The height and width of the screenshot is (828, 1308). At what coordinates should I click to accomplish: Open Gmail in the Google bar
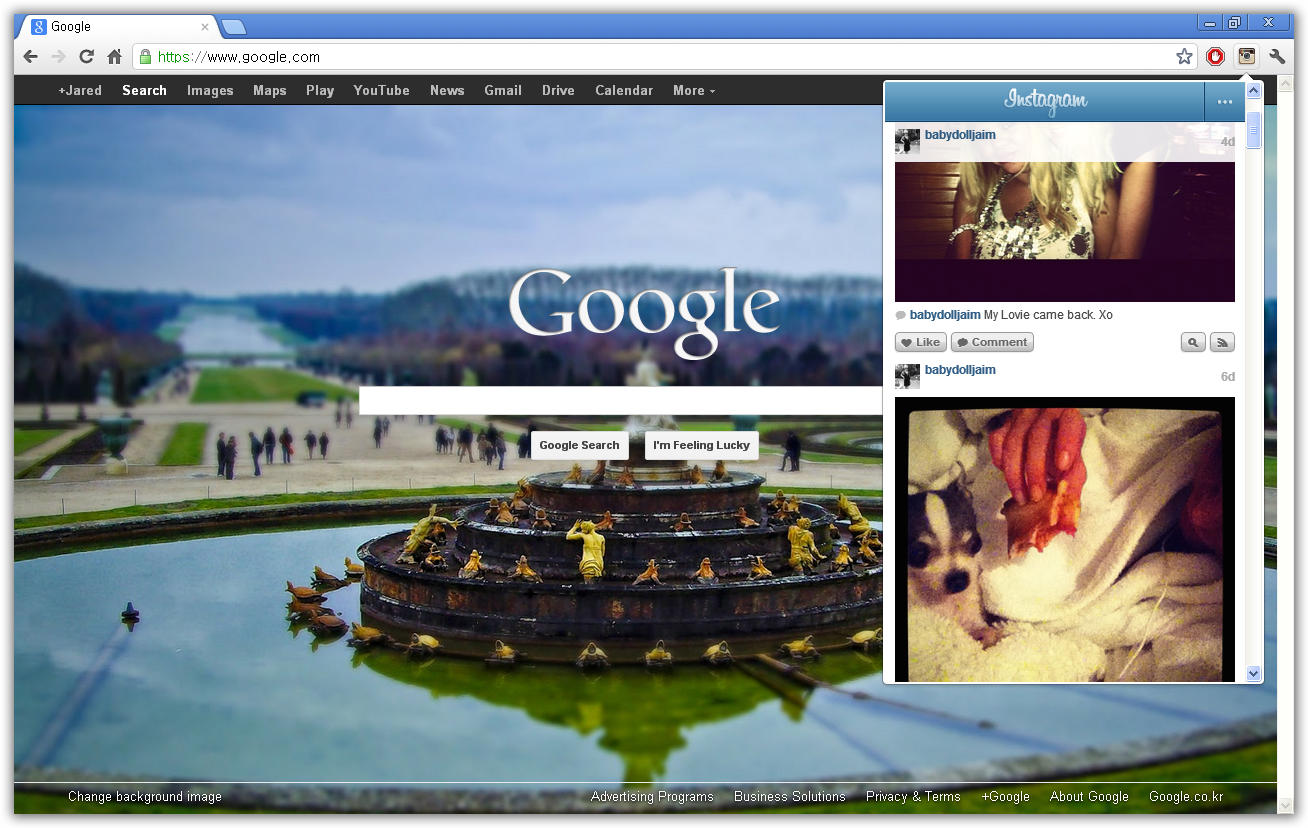503,90
